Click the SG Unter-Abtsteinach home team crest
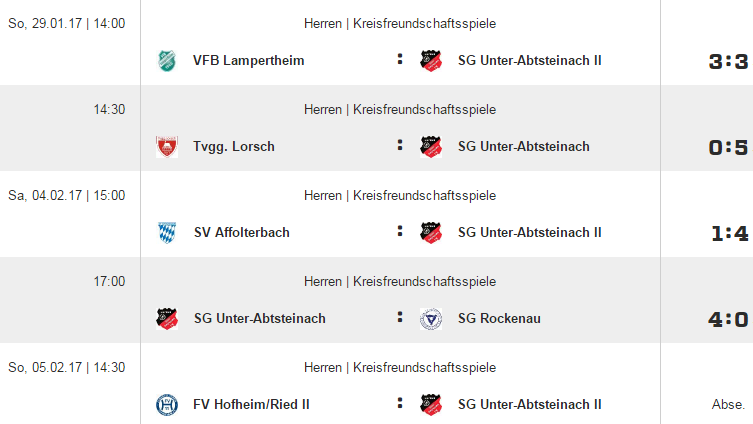Viewport: 753px width, 424px height. pyautogui.click(x=167, y=318)
